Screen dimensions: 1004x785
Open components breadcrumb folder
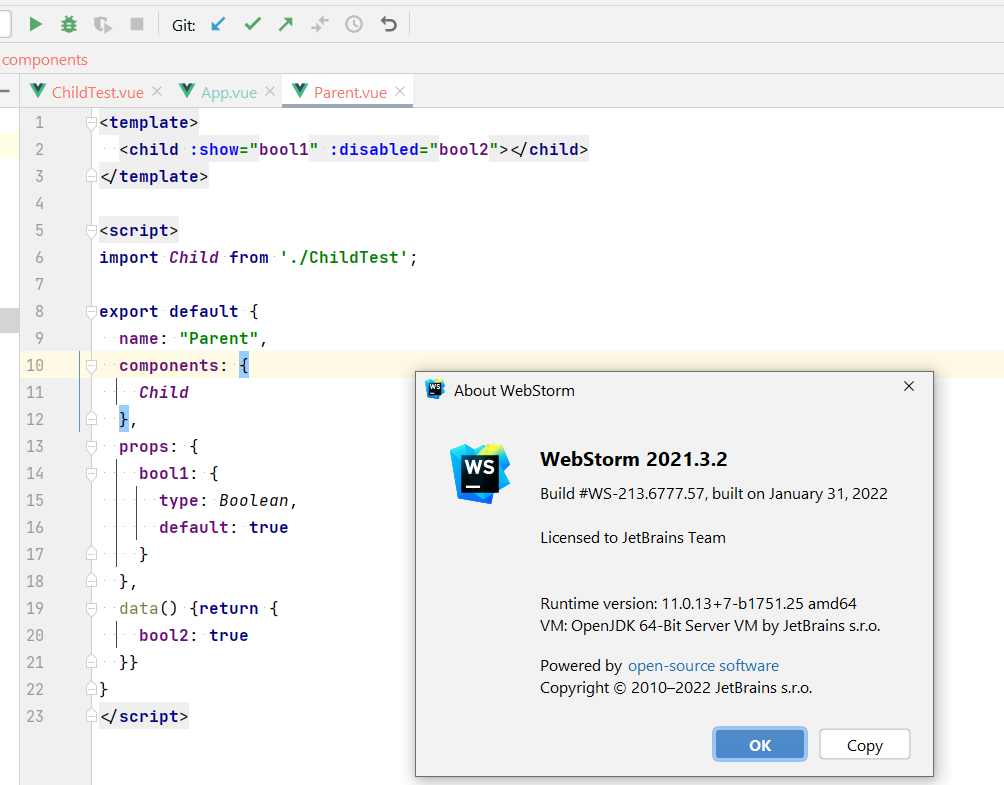(x=45, y=60)
